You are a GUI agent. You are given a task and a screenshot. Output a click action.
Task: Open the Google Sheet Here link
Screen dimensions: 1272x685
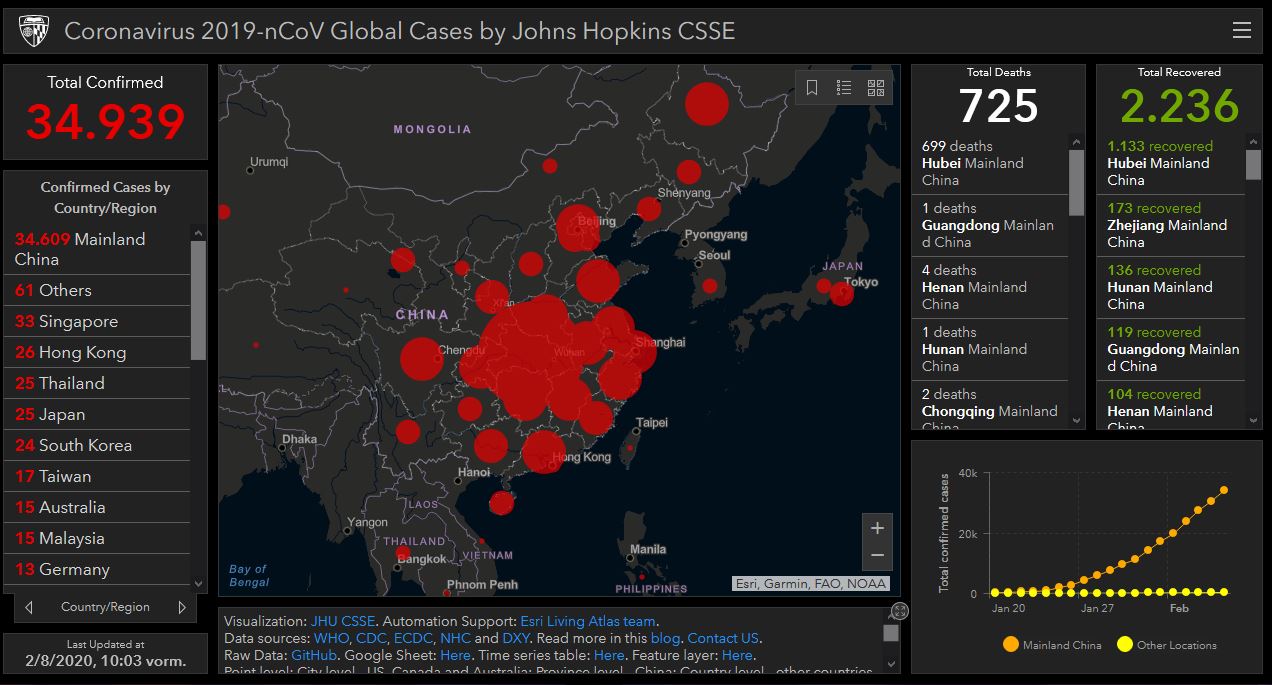pos(455,655)
